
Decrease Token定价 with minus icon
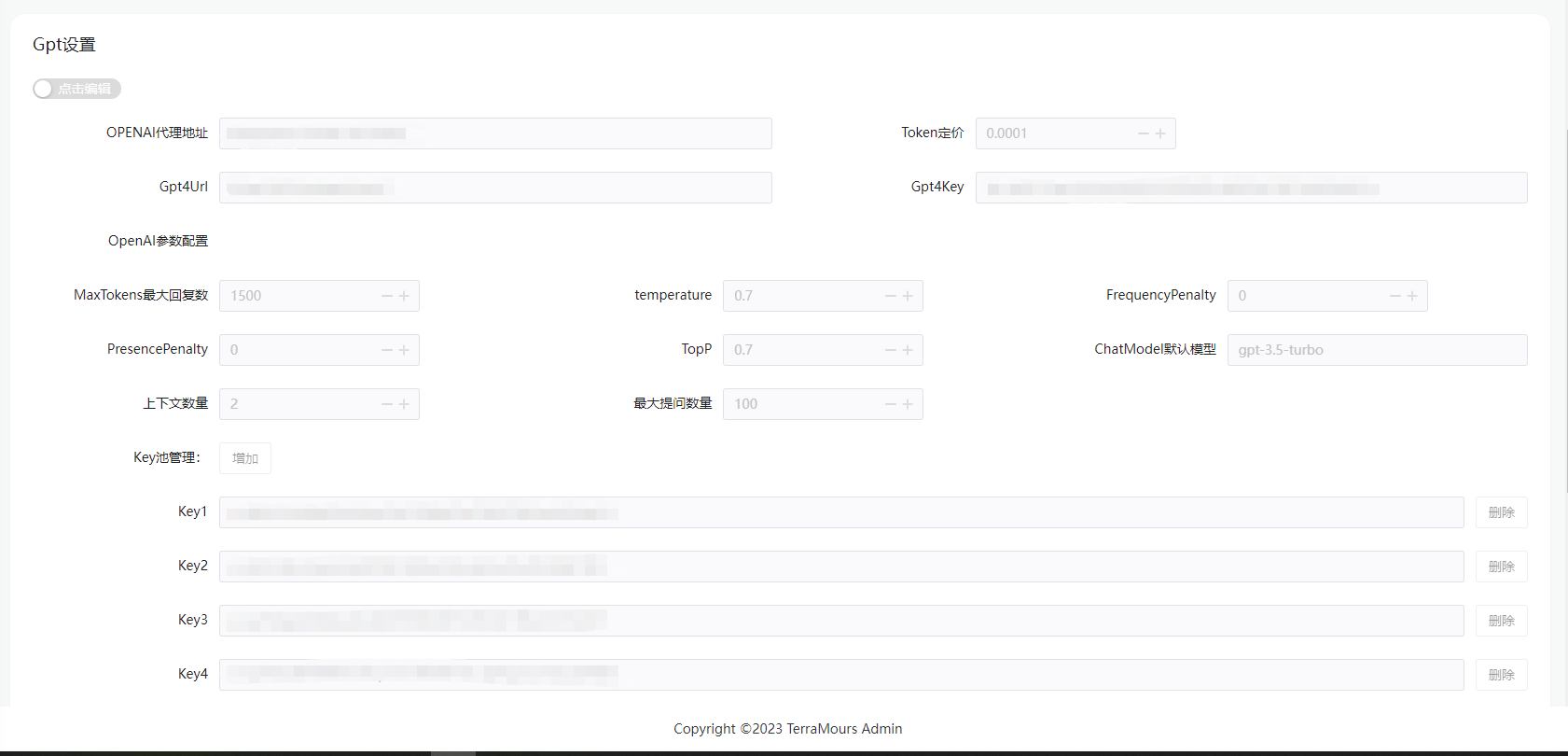tap(1144, 133)
